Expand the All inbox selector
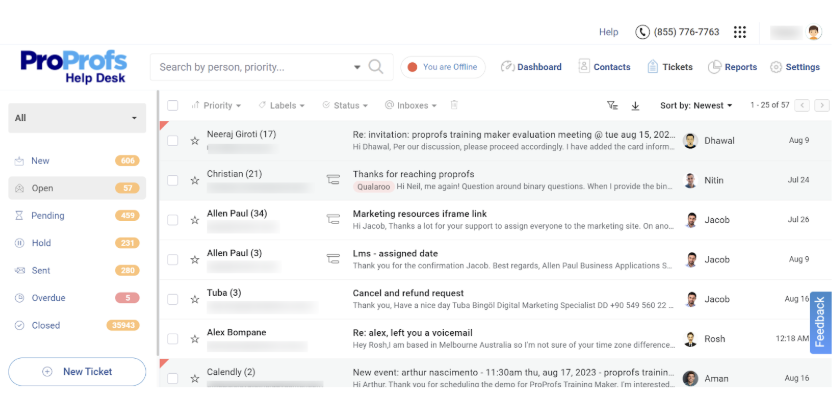 [x=77, y=118]
